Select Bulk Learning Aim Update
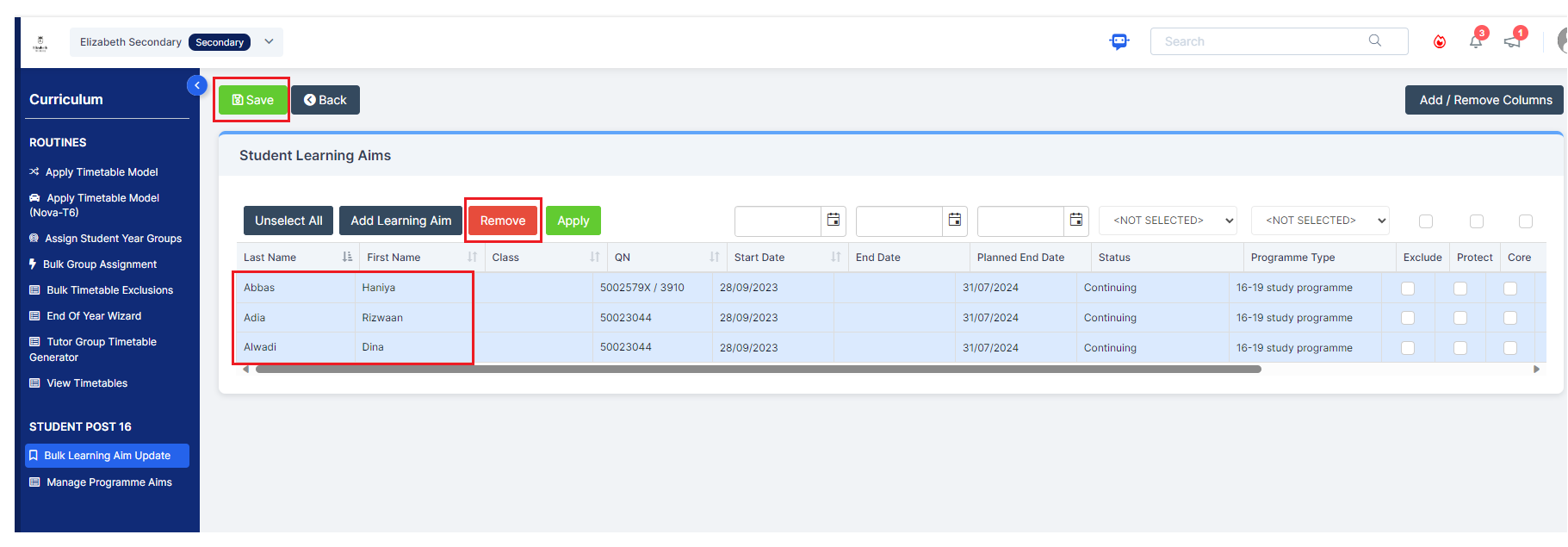The width and height of the screenshot is (1568, 547). click(x=107, y=456)
